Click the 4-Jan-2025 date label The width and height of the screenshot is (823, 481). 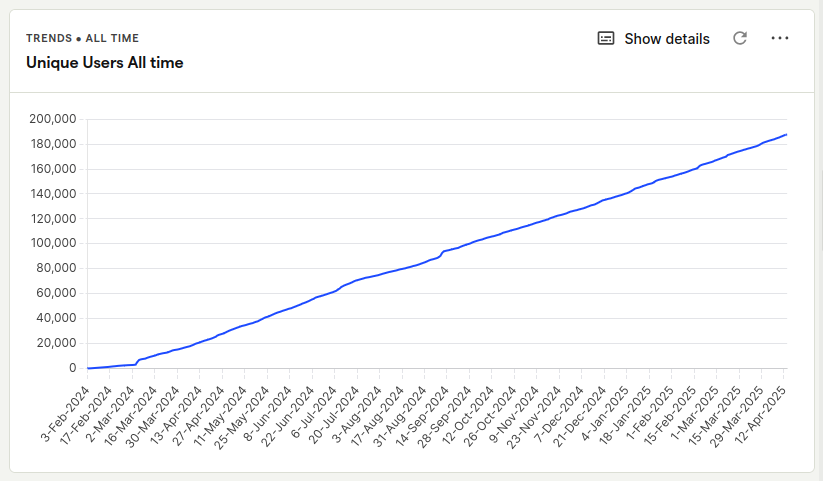[604, 414]
